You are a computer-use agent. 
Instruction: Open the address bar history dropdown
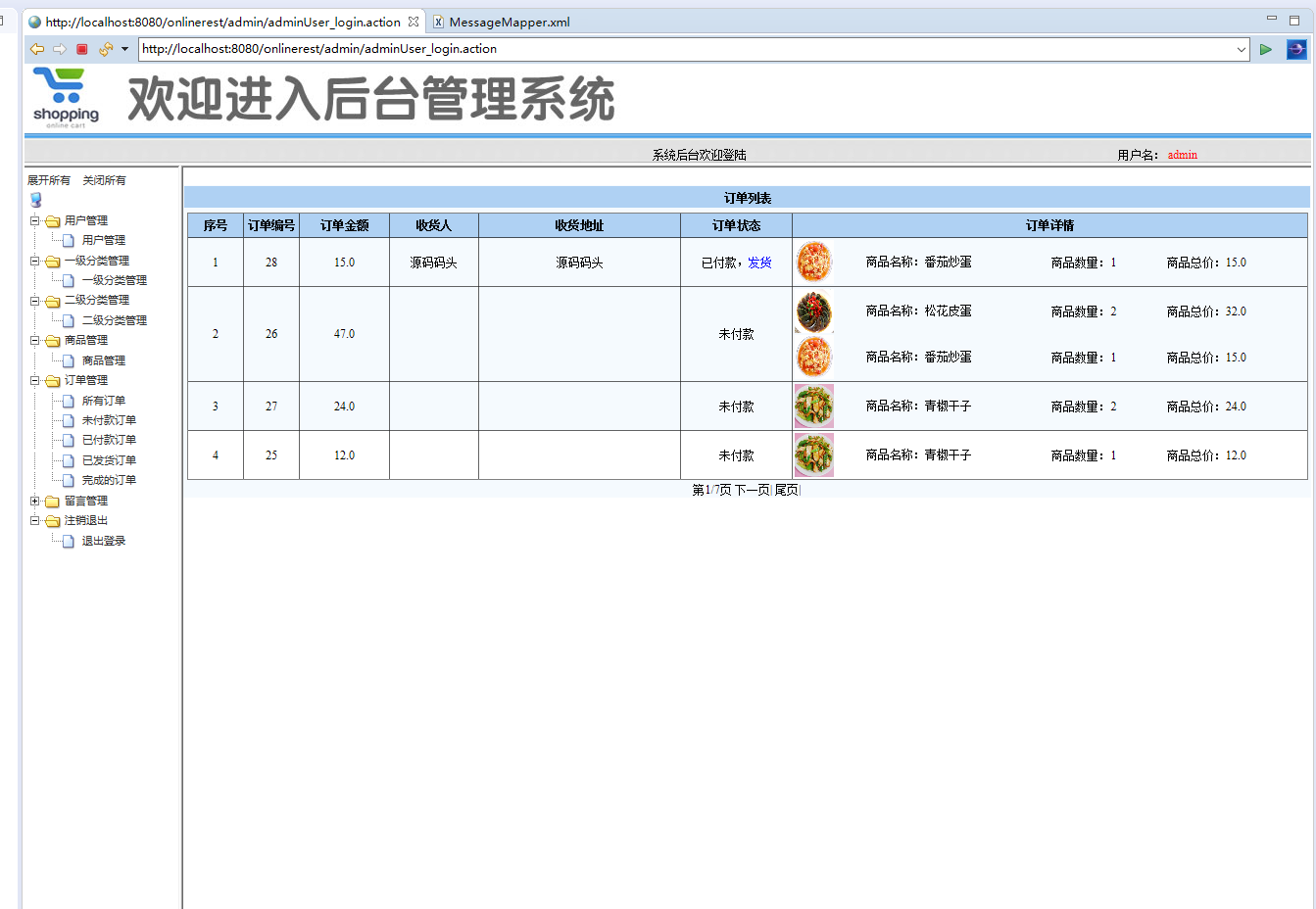[x=1241, y=49]
